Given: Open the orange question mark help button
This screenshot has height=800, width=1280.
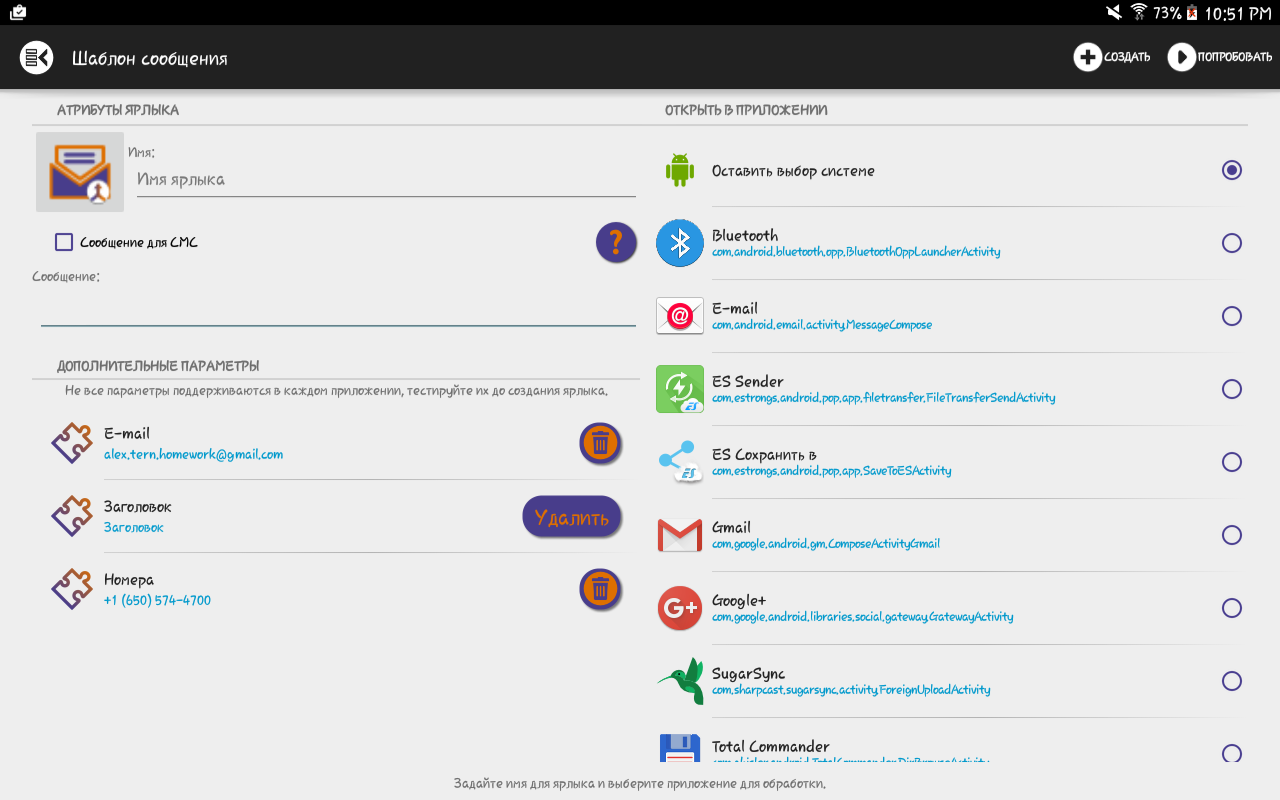Looking at the screenshot, I should coord(616,242).
